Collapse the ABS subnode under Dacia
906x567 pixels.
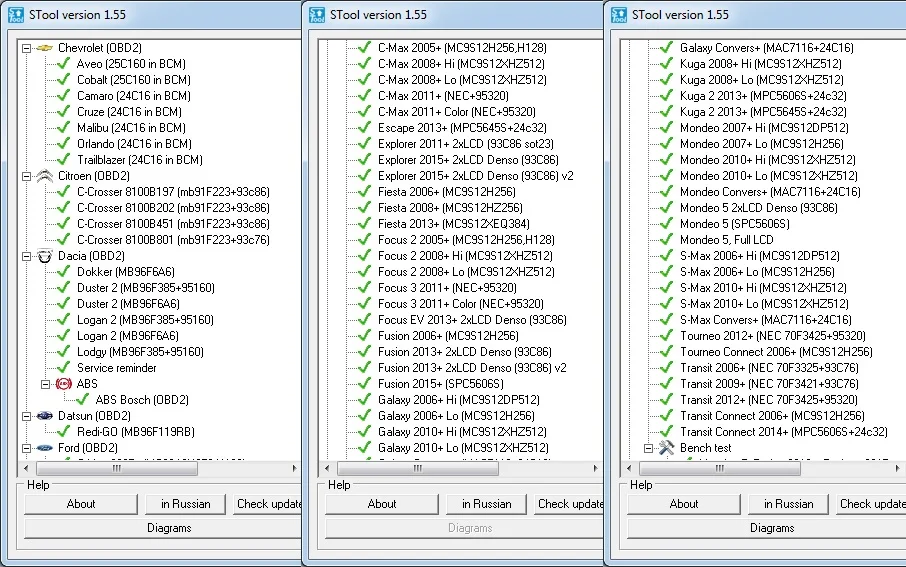coord(46,384)
